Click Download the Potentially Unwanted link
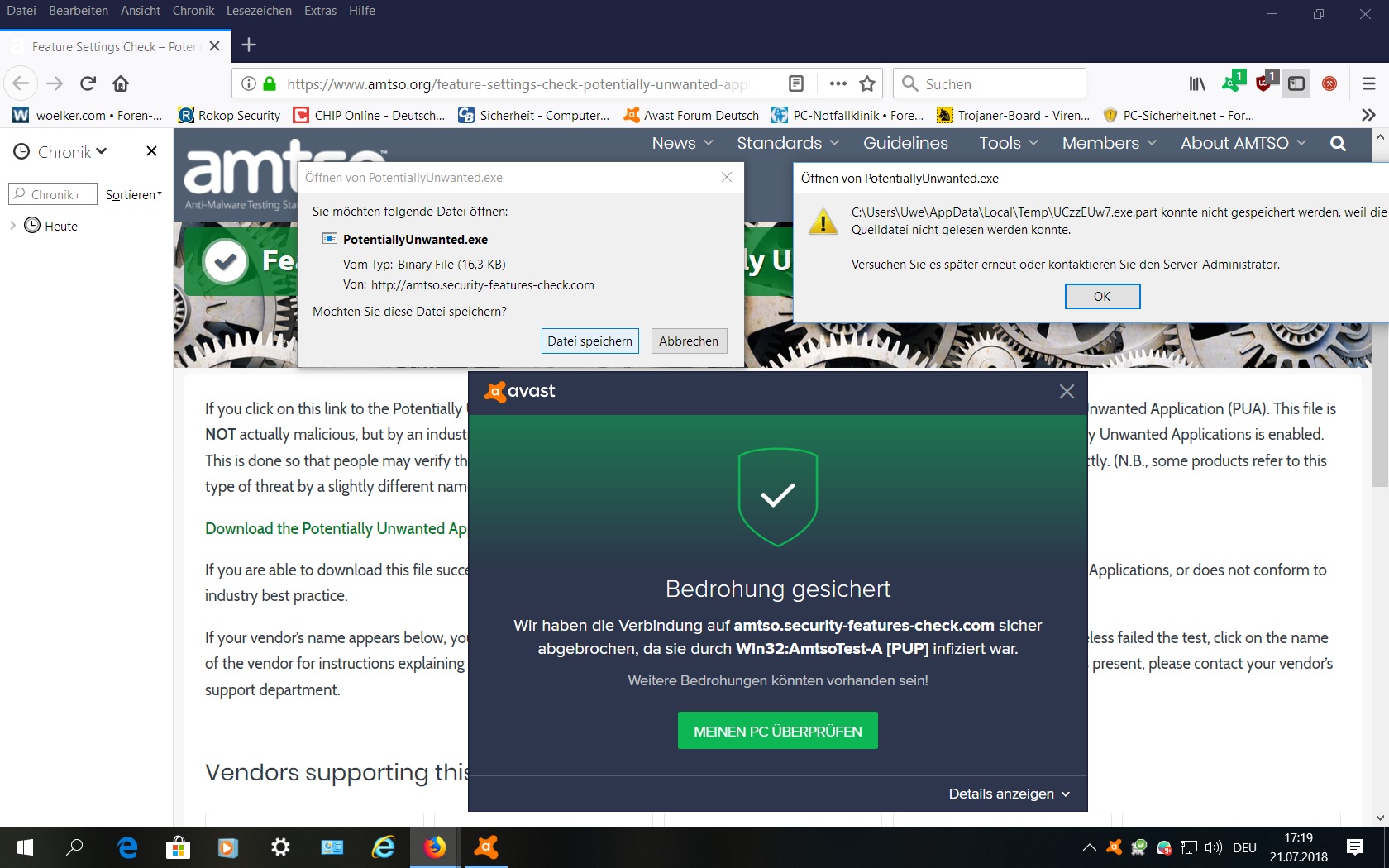Screen dimensions: 1389x868 click(x=336, y=528)
